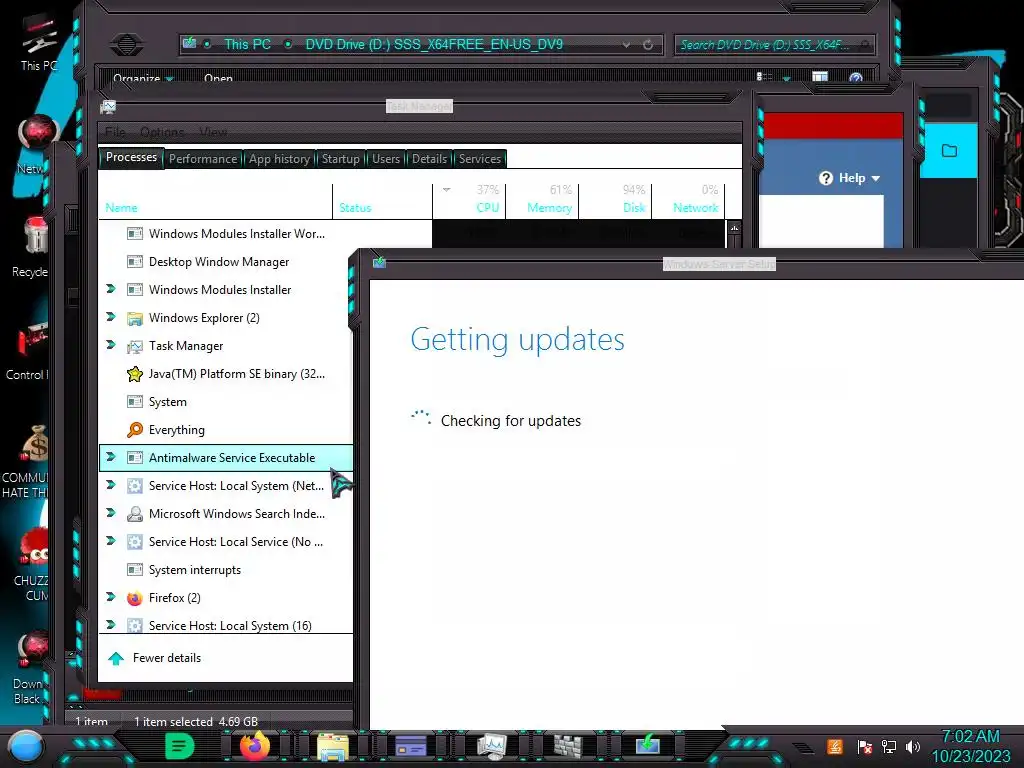This screenshot has height=768, width=1024.
Task: Open the Explorer address history dropdown
Action: coord(626,44)
